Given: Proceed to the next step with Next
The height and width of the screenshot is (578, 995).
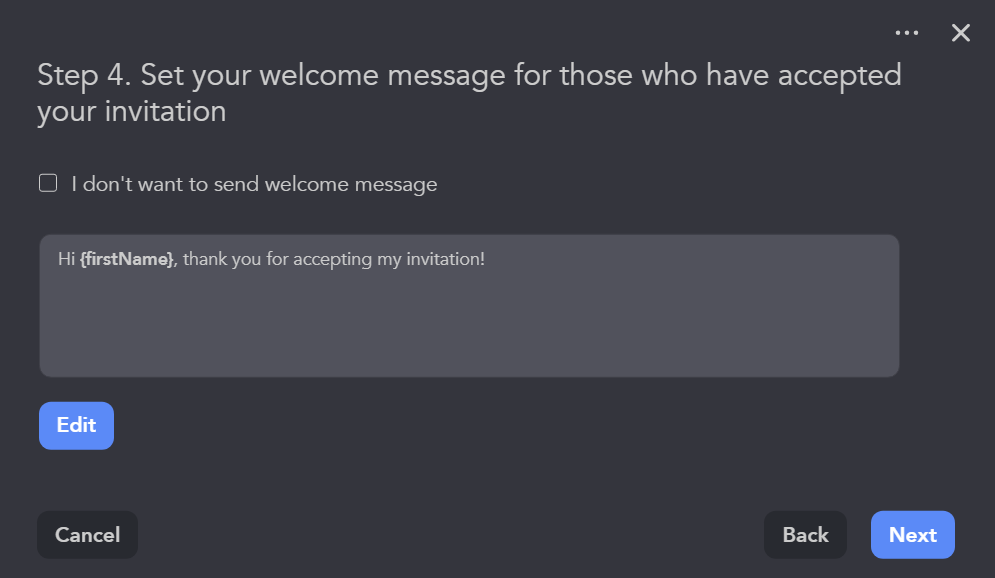Looking at the screenshot, I should coord(912,534).
